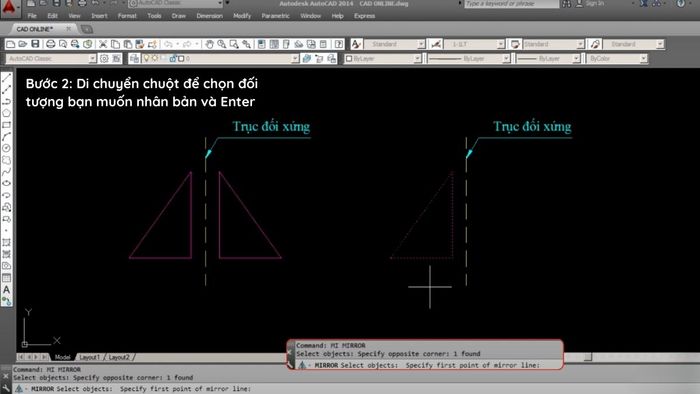Click the New drawing icon

tap(10, 44)
